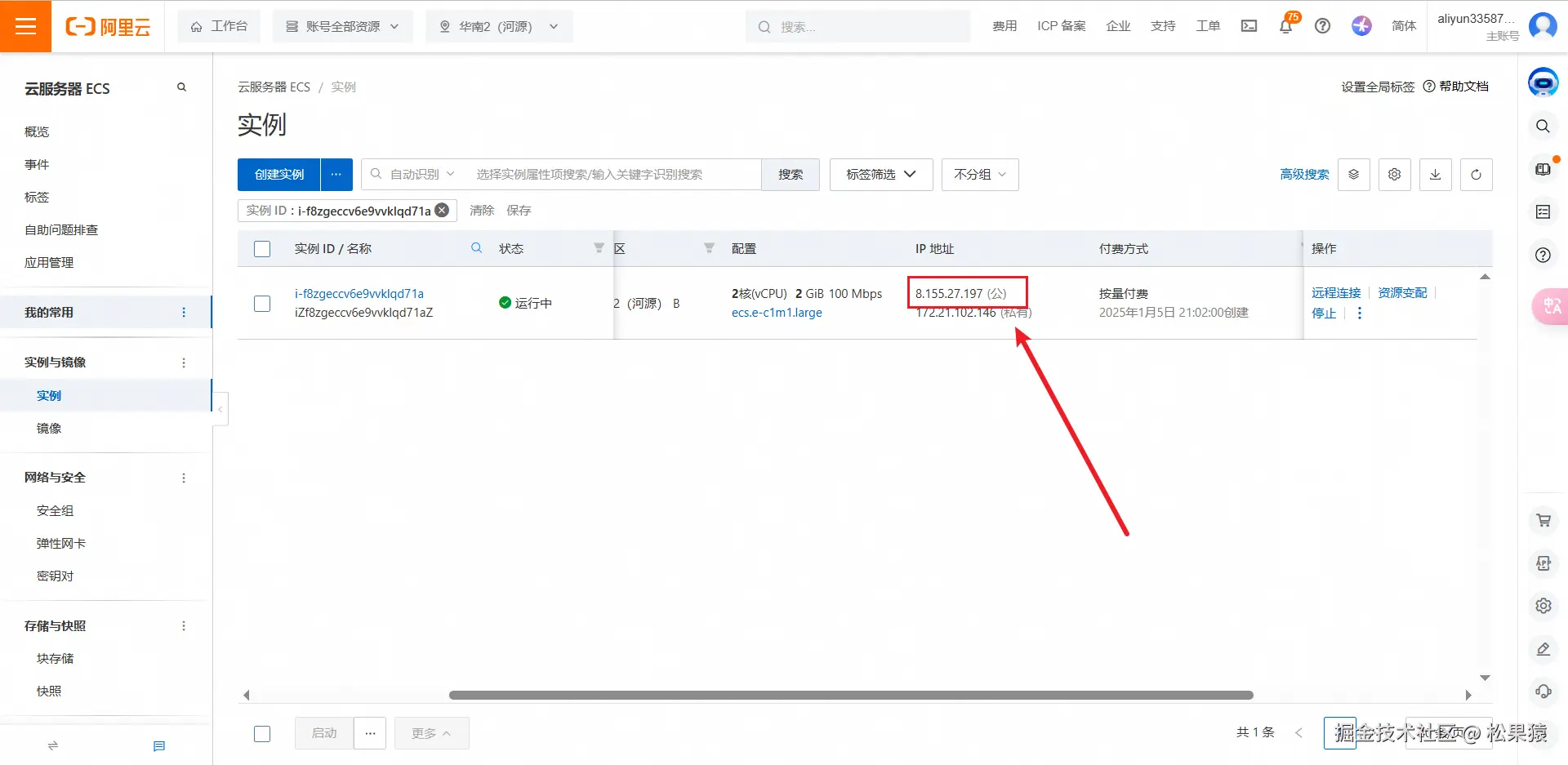Viewport: 1568px width, 765px height.
Task: Open the hamburger main menu
Action: coord(25,26)
